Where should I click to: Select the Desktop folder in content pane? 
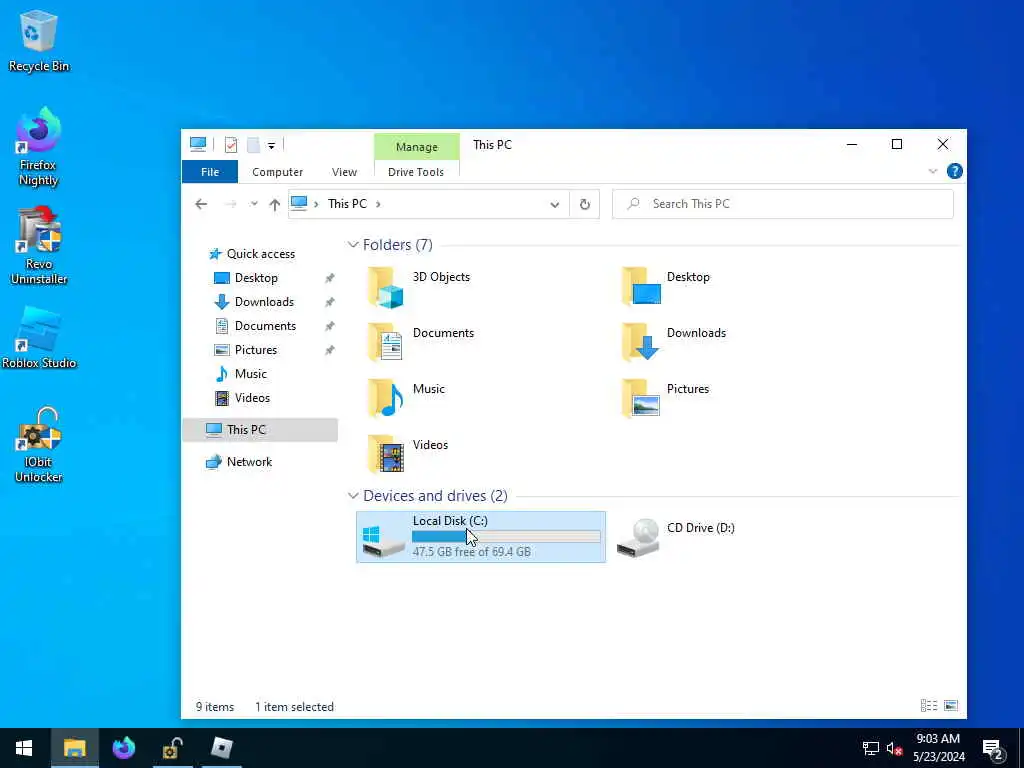[x=666, y=286]
